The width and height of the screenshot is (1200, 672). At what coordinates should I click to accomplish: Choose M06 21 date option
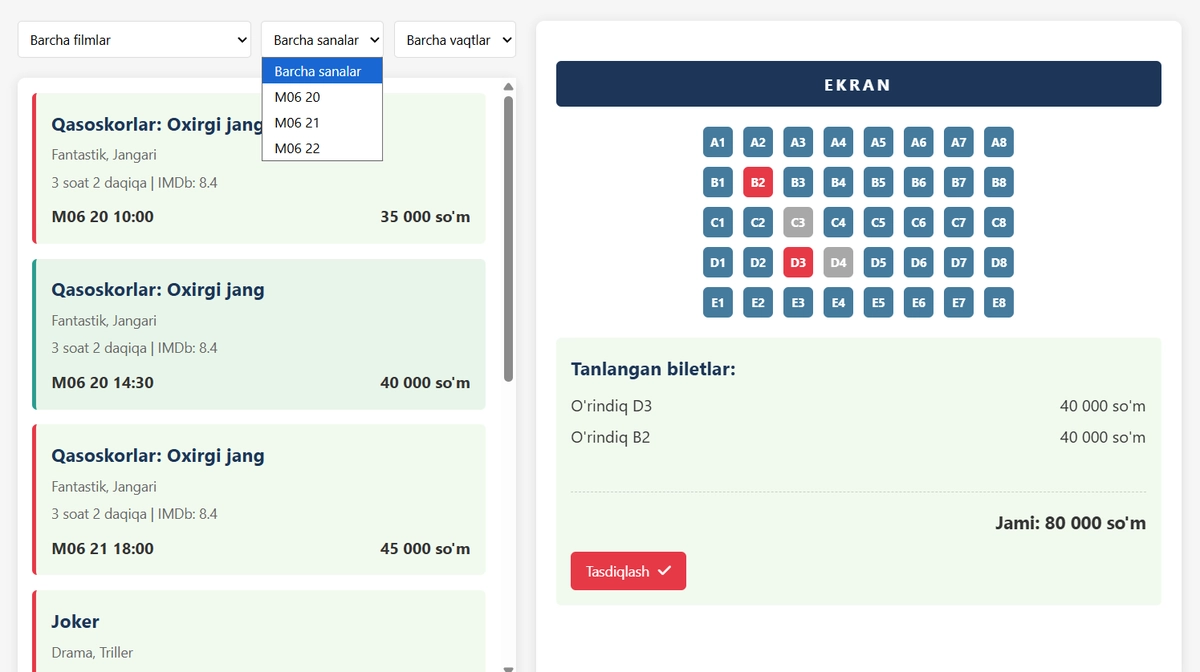coord(322,123)
